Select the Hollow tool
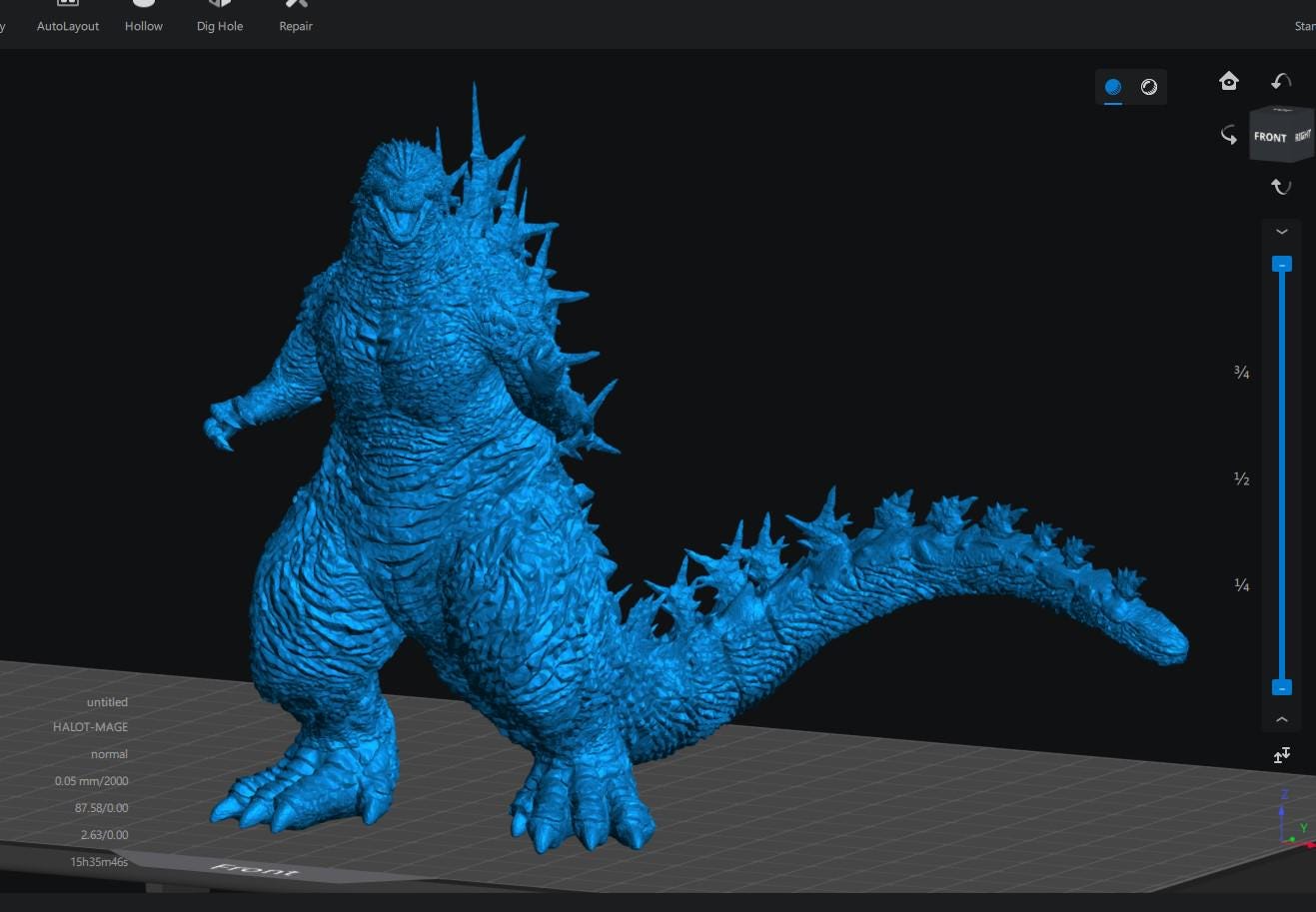Viewport: 1316px width, 912px height. [143, 15]
